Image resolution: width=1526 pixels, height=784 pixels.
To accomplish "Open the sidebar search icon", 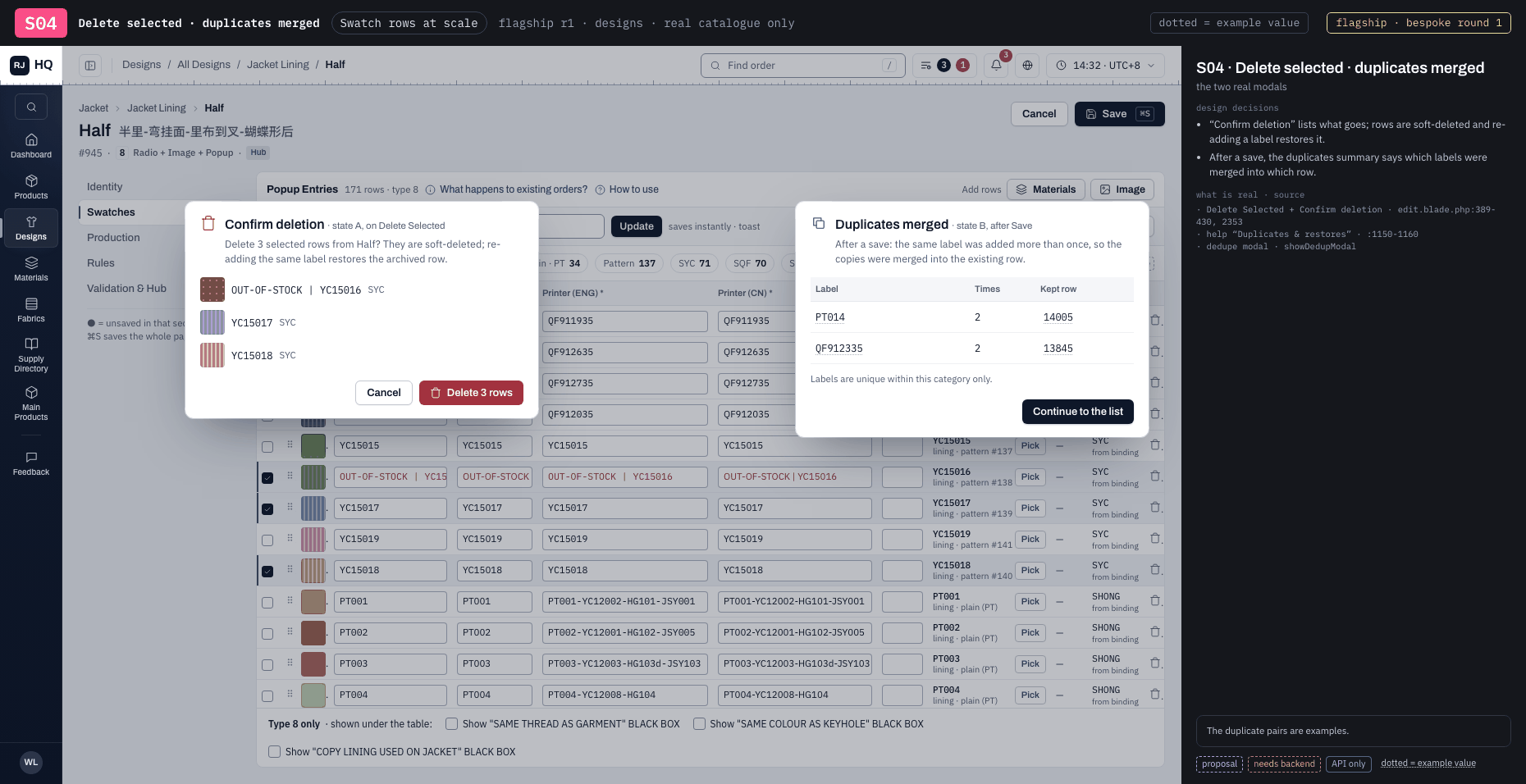I will 31,107.
